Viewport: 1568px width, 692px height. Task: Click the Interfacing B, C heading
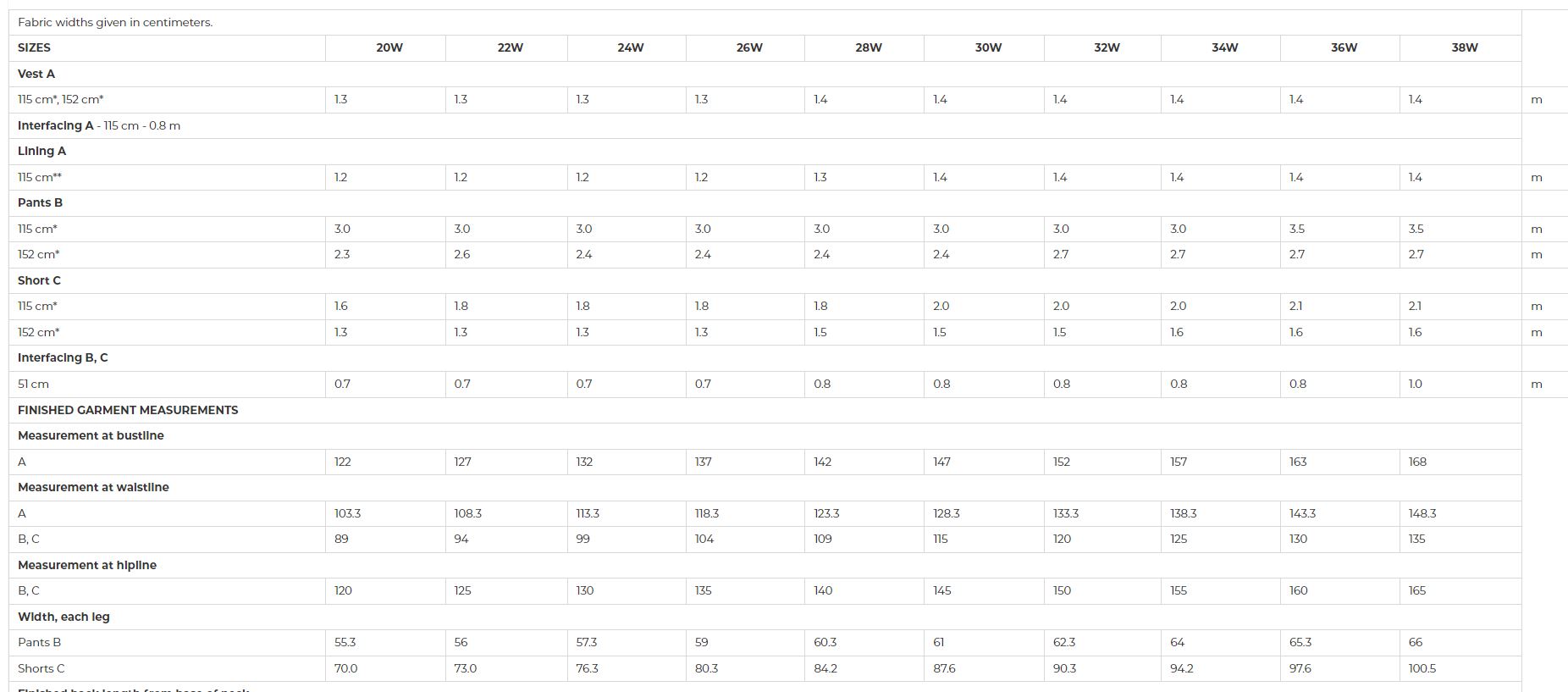coord(63,357)
